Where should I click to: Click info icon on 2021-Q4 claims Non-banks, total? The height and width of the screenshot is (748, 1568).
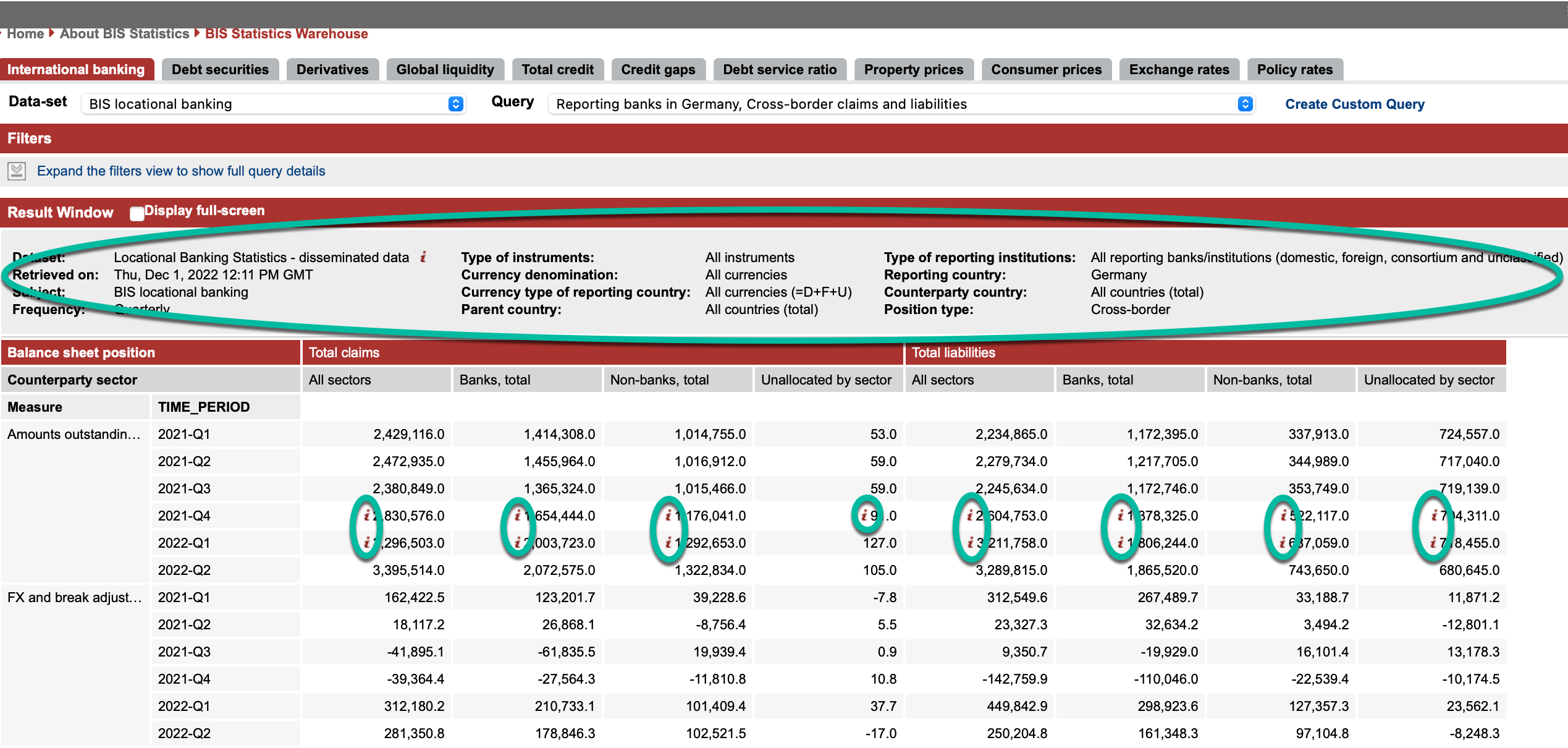[x=668, y=515]
